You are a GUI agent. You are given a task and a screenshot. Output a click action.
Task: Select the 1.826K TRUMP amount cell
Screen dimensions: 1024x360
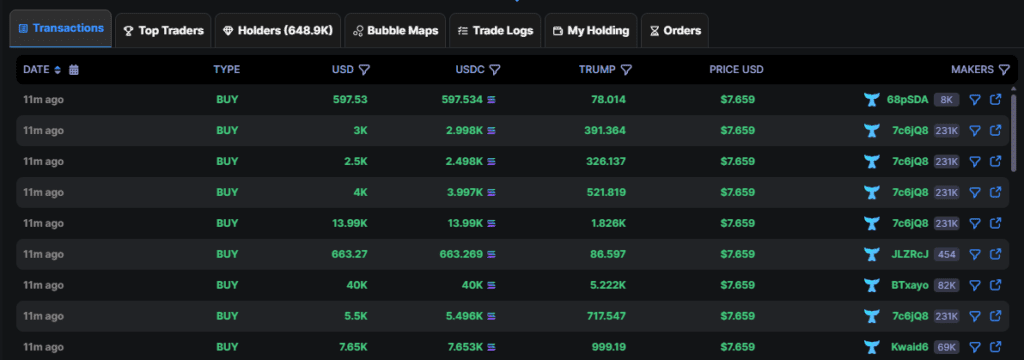coord(608,223)
